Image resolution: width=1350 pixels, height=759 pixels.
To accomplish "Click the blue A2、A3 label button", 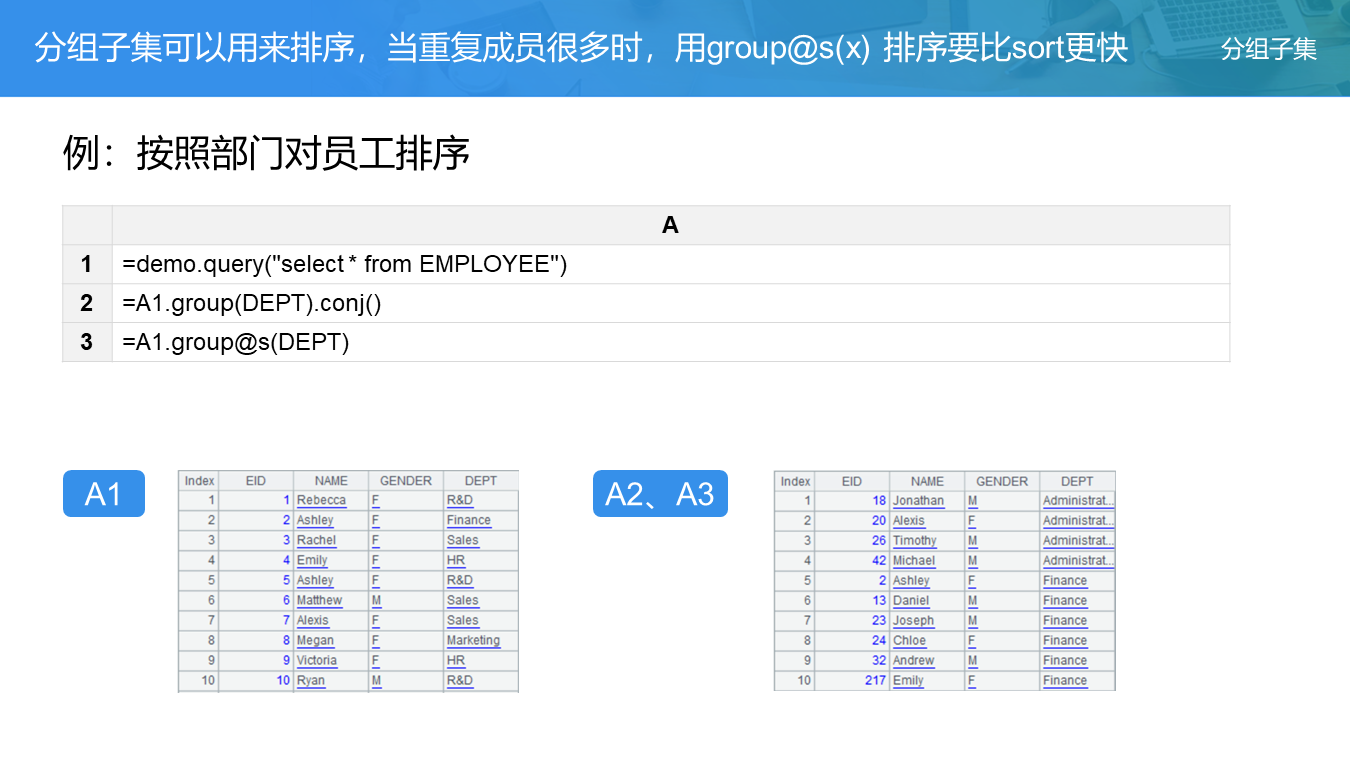I will click(660, 494).
